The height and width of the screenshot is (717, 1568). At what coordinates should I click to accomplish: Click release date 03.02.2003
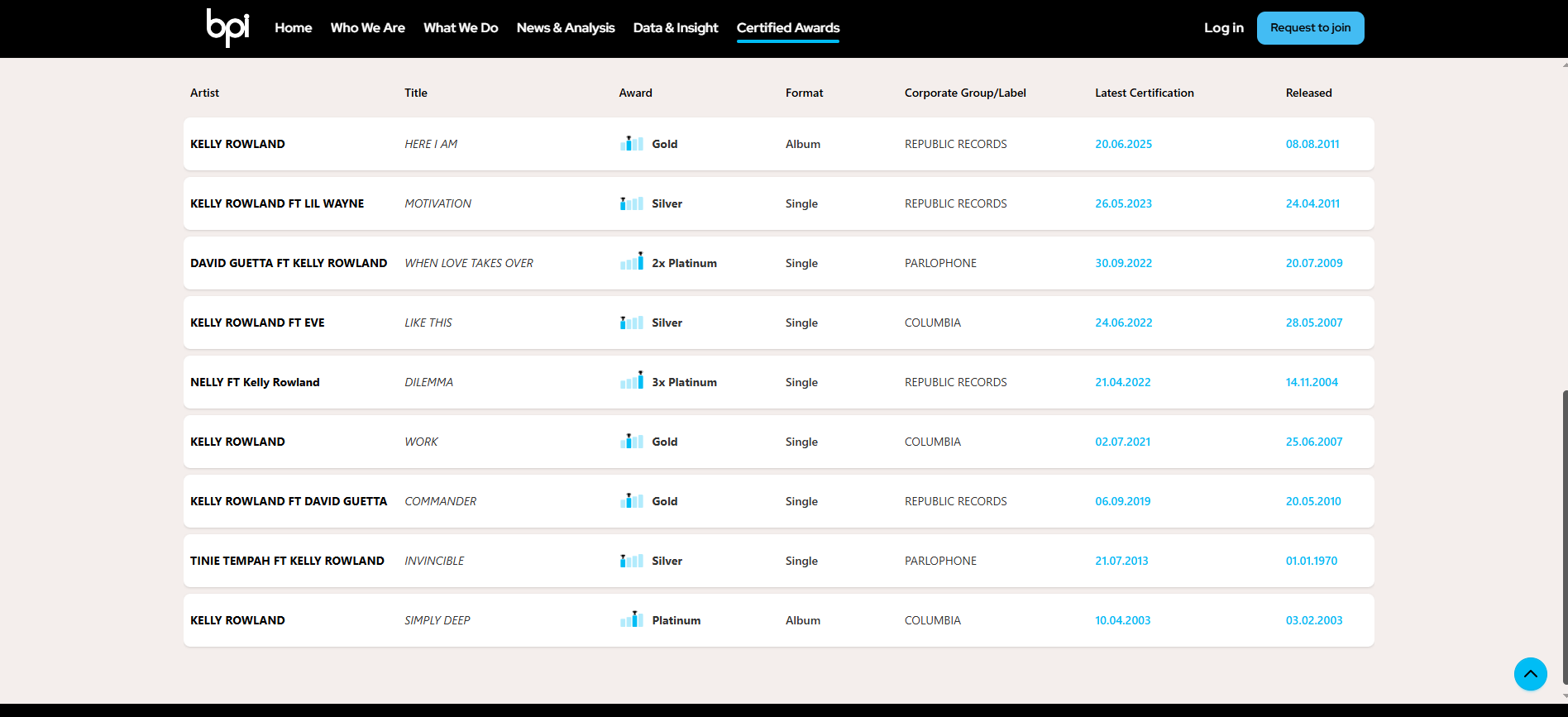[x=1314, y=620]
